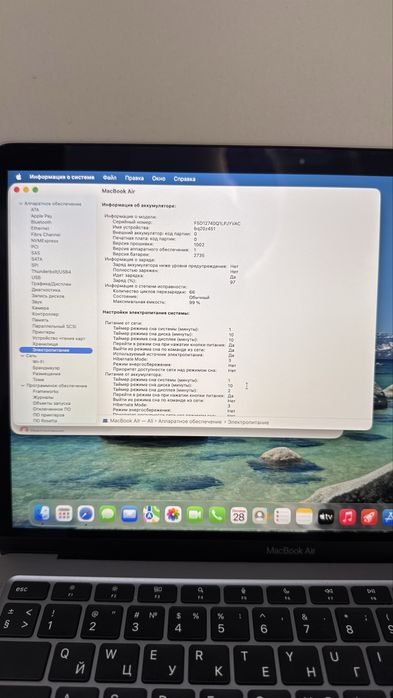Select Wi-Fi under Сеть
The image size is (393, 698).
click(39, 362)
